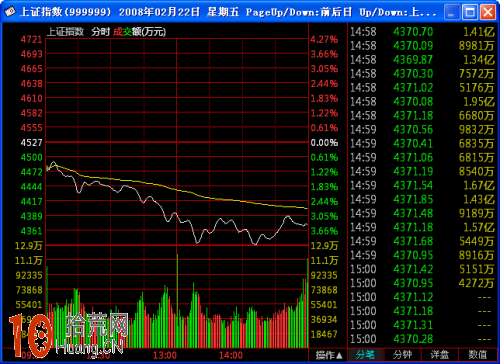Select tick row with price 4371.54
The height and width of the screenshot is (364, 500).
tap(422, 186)
